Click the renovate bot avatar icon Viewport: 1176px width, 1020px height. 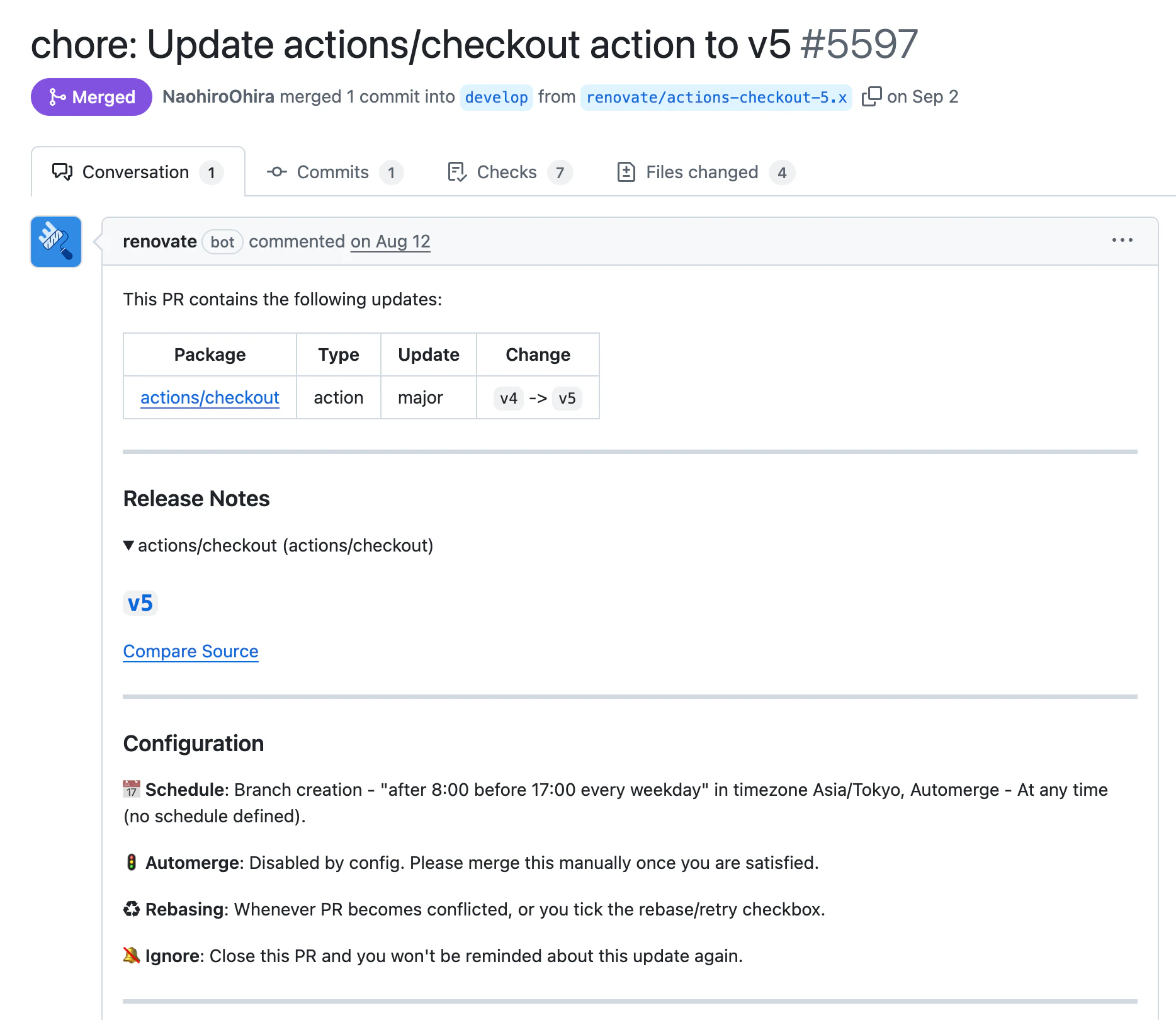click(x=56, y=242)
